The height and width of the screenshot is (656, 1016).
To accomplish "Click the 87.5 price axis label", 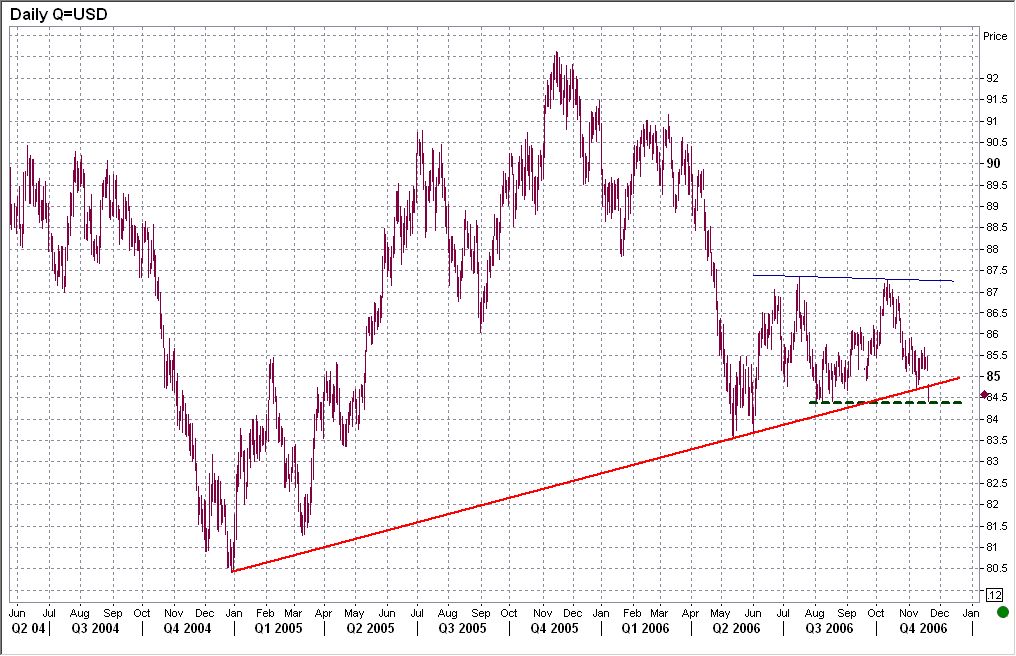I will 997,270.
